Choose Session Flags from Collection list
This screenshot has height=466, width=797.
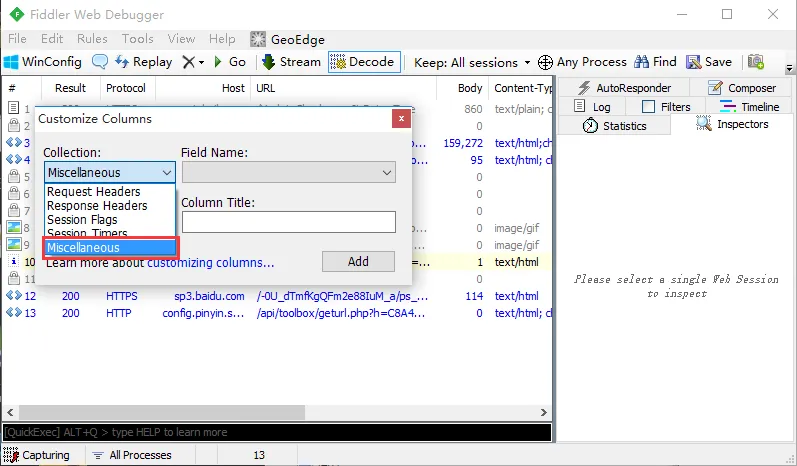click(82, 220)
